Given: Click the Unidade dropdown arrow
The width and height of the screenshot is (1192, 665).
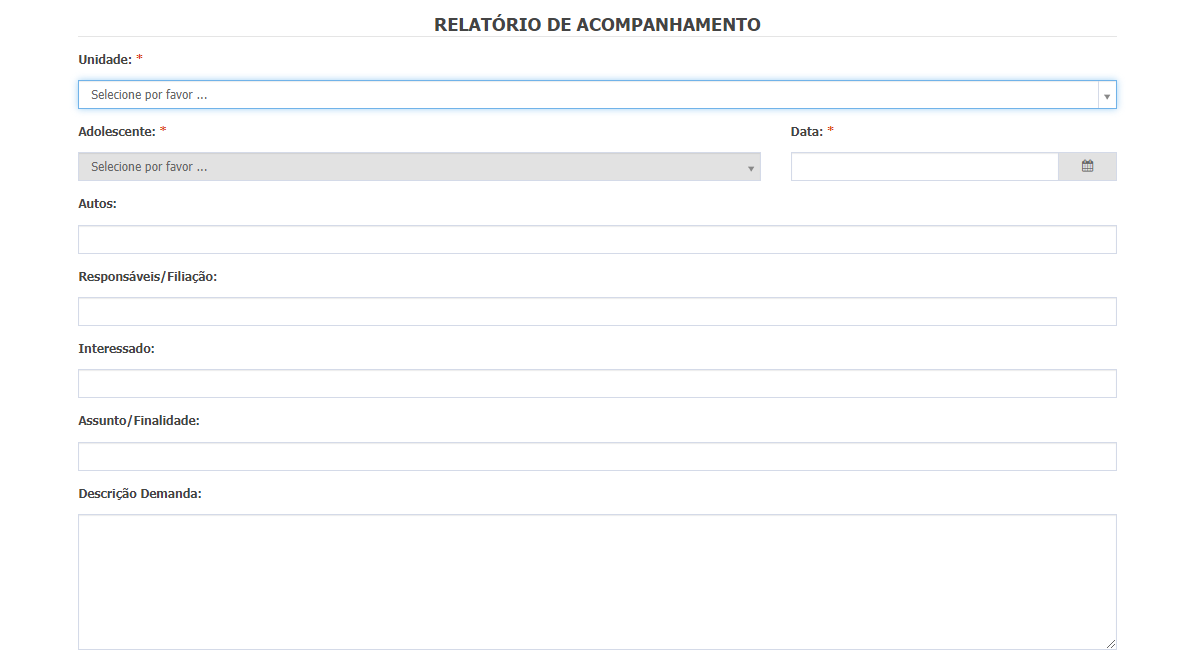Looking at the screenshot, I should pyautogui.click(x=1106, y=96).
